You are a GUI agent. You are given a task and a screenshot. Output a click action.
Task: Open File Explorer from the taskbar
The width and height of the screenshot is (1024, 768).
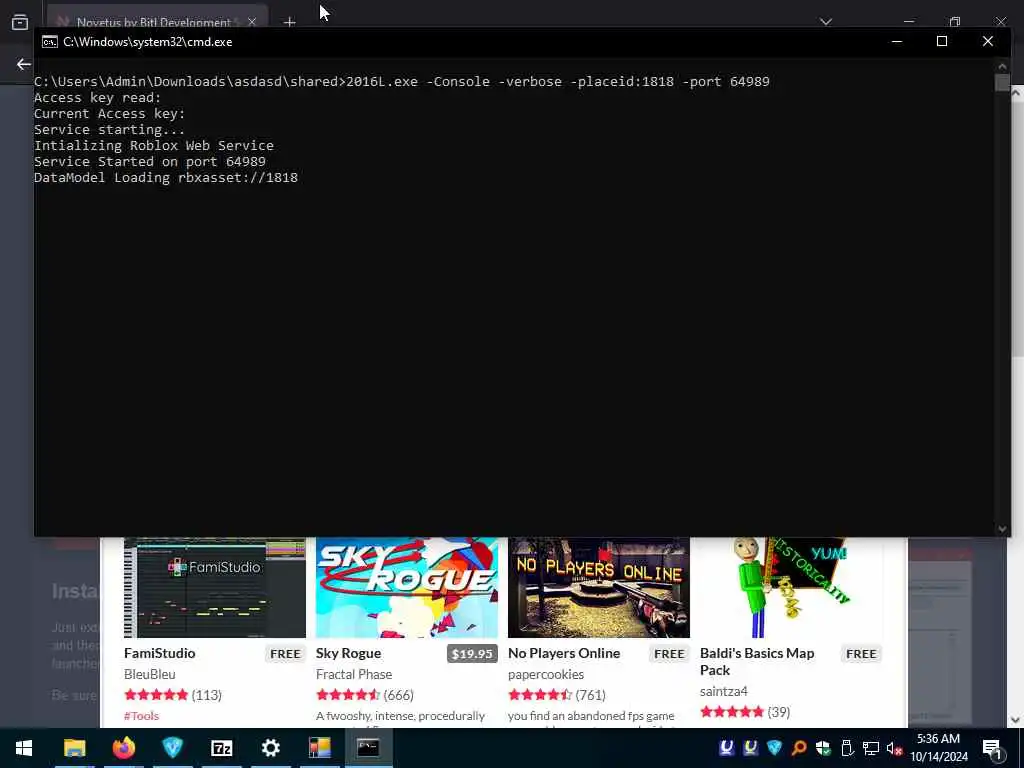pyautogui.click(x=74, y=748)
